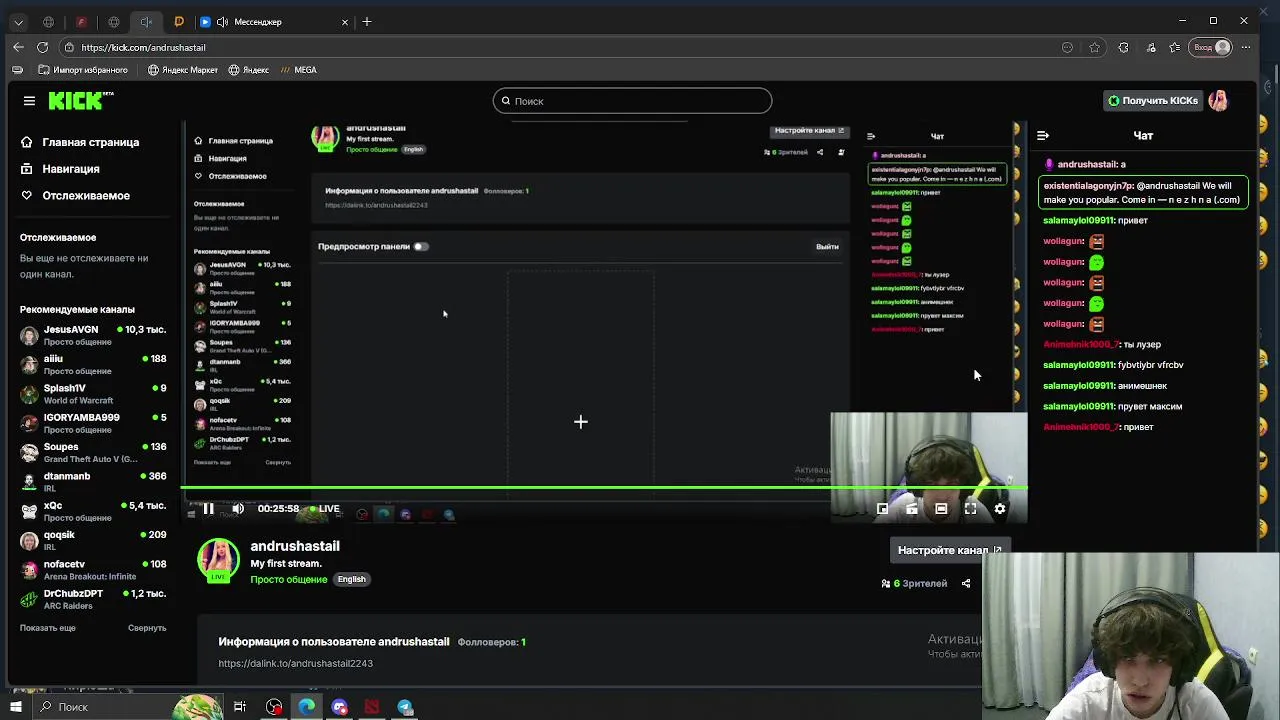Open andrushastail streamer avatar
Screen dimensions: 1280x720
(x=218, y=561)
